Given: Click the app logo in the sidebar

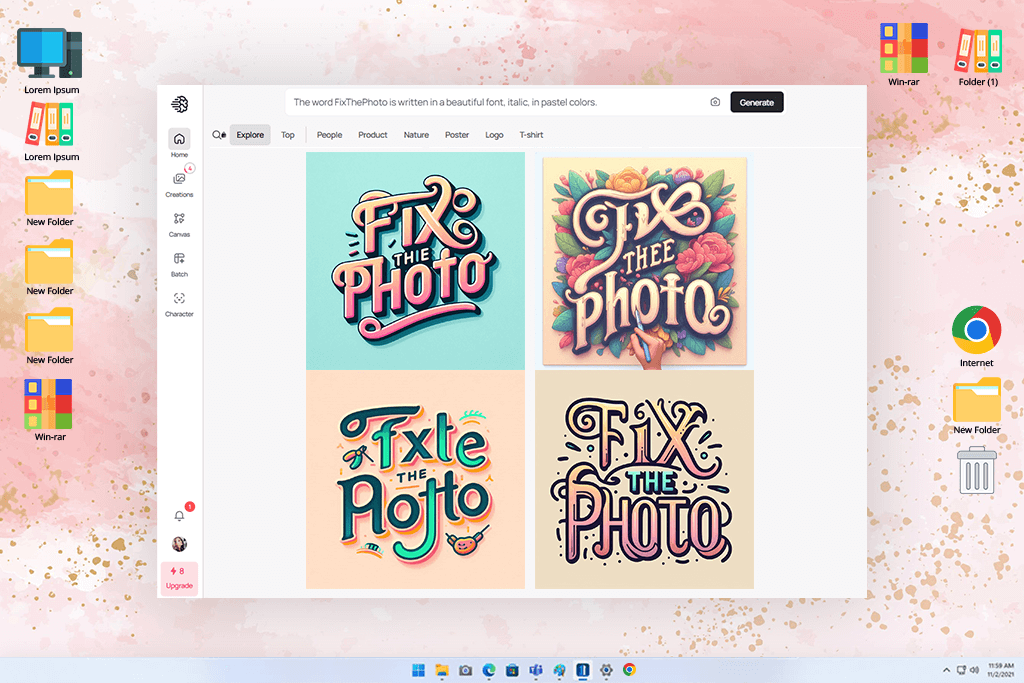Looking at the screenshot, I should (180, 104).
